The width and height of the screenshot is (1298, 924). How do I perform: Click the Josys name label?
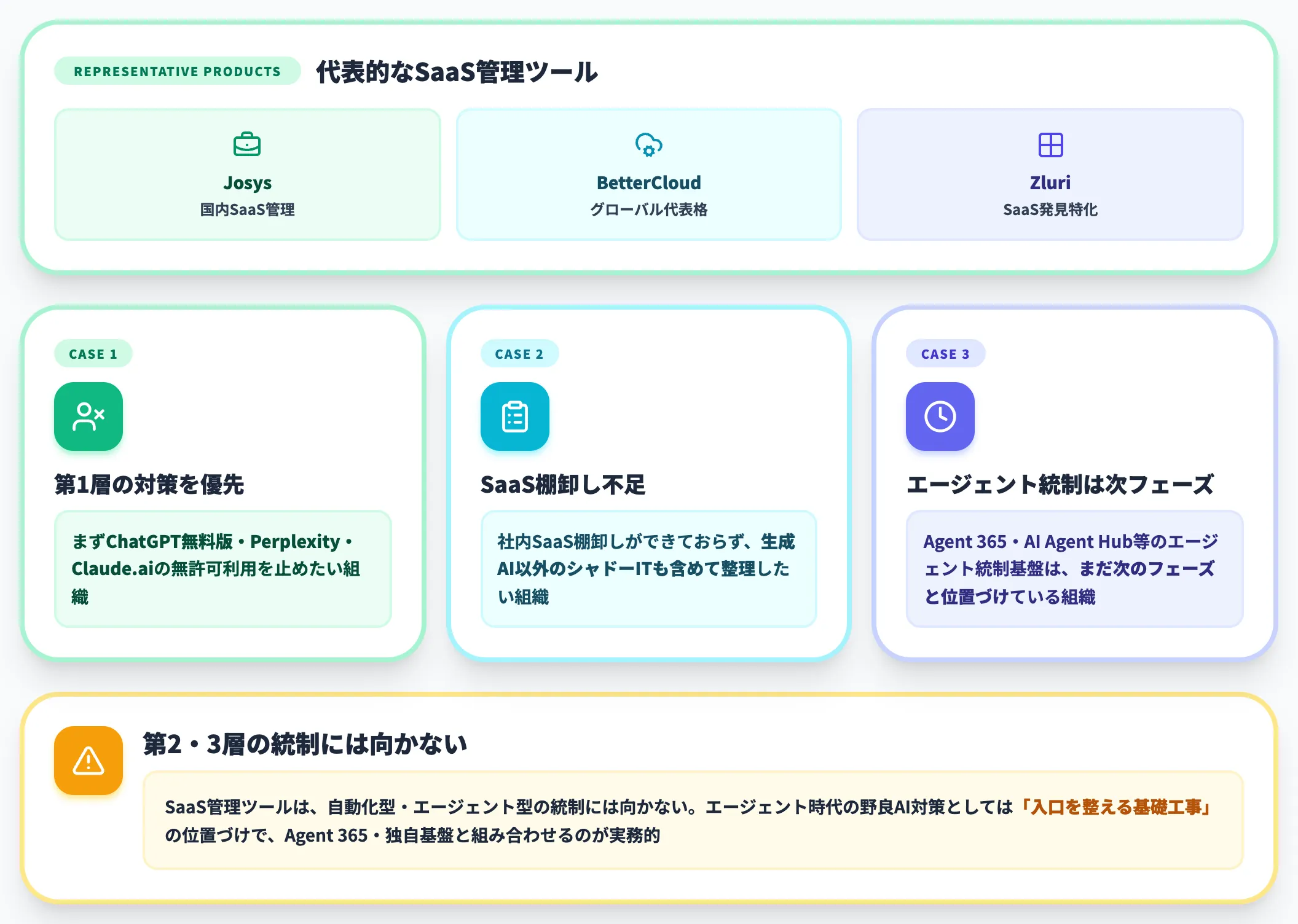247,183
